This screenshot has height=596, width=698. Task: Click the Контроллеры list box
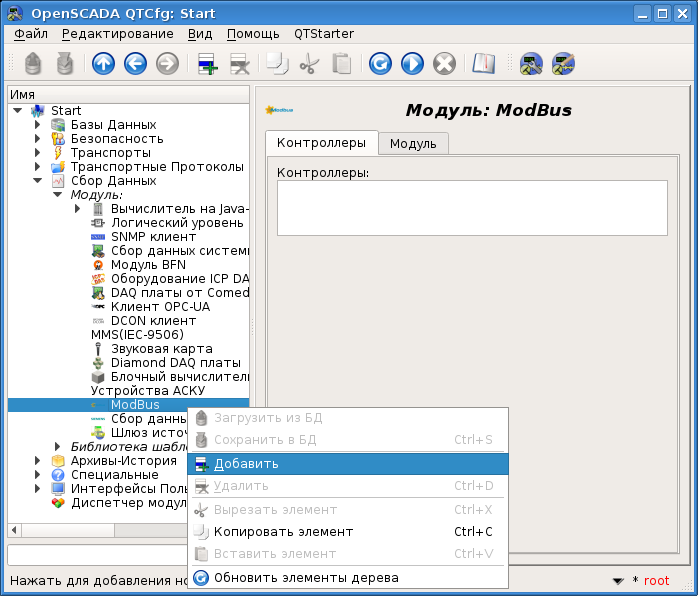471,206
